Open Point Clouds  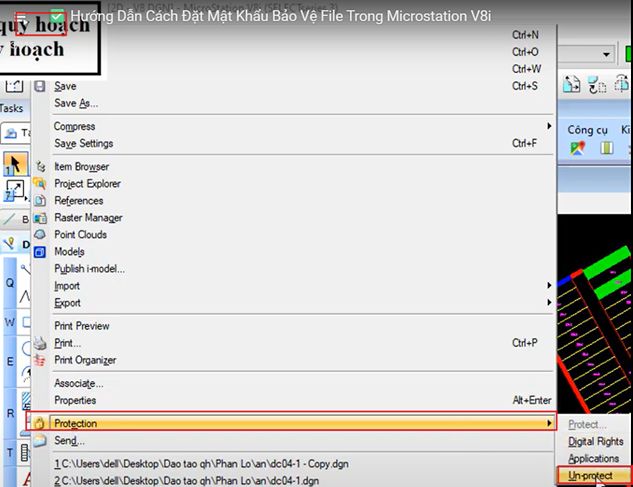point(80,235)
